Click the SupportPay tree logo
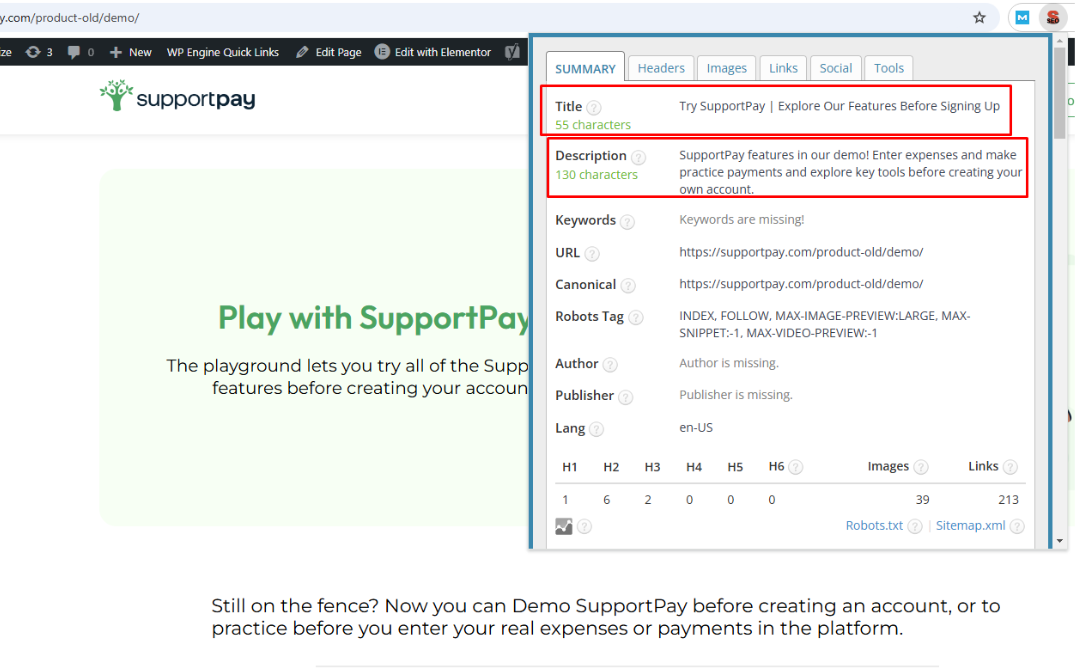 tap(117, 96)
